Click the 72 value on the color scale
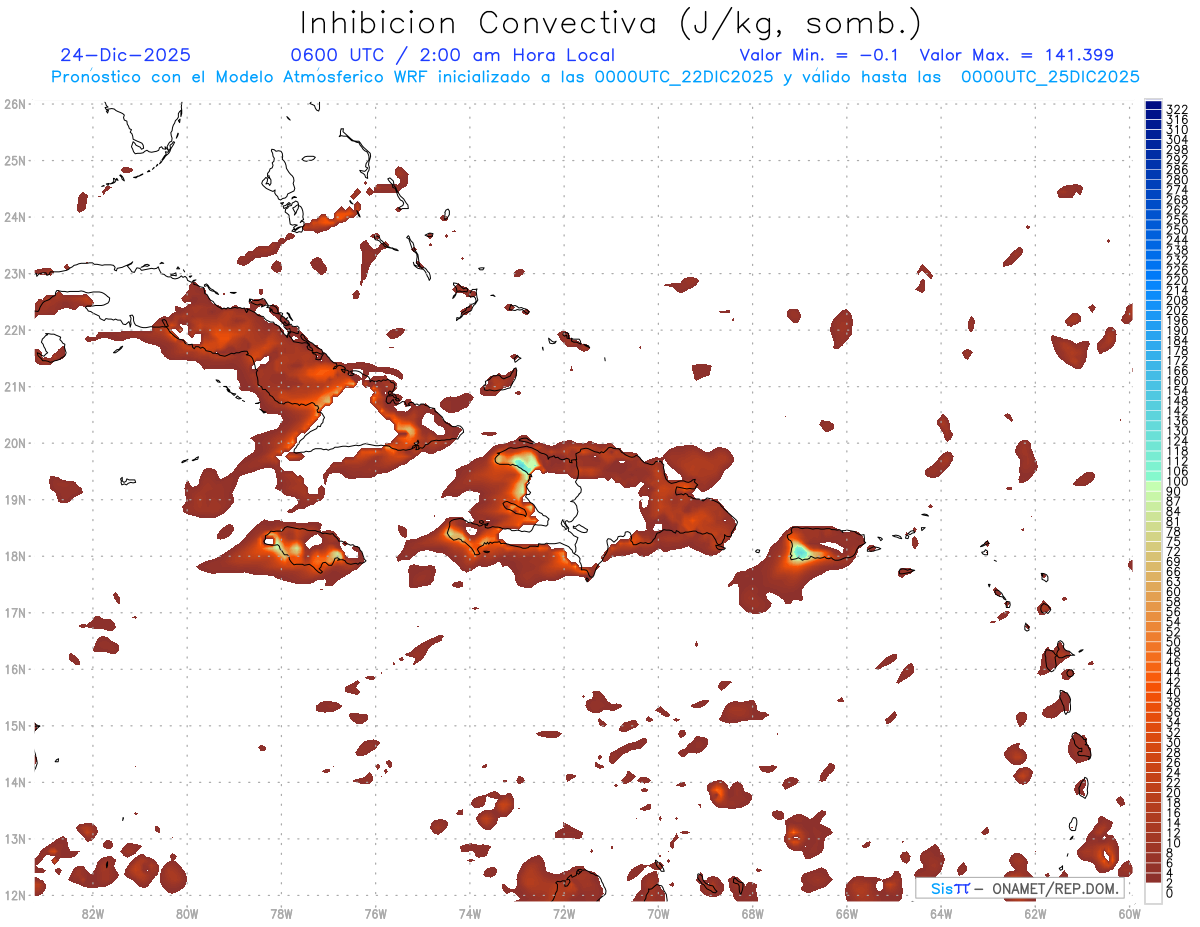 point(1174,551)
